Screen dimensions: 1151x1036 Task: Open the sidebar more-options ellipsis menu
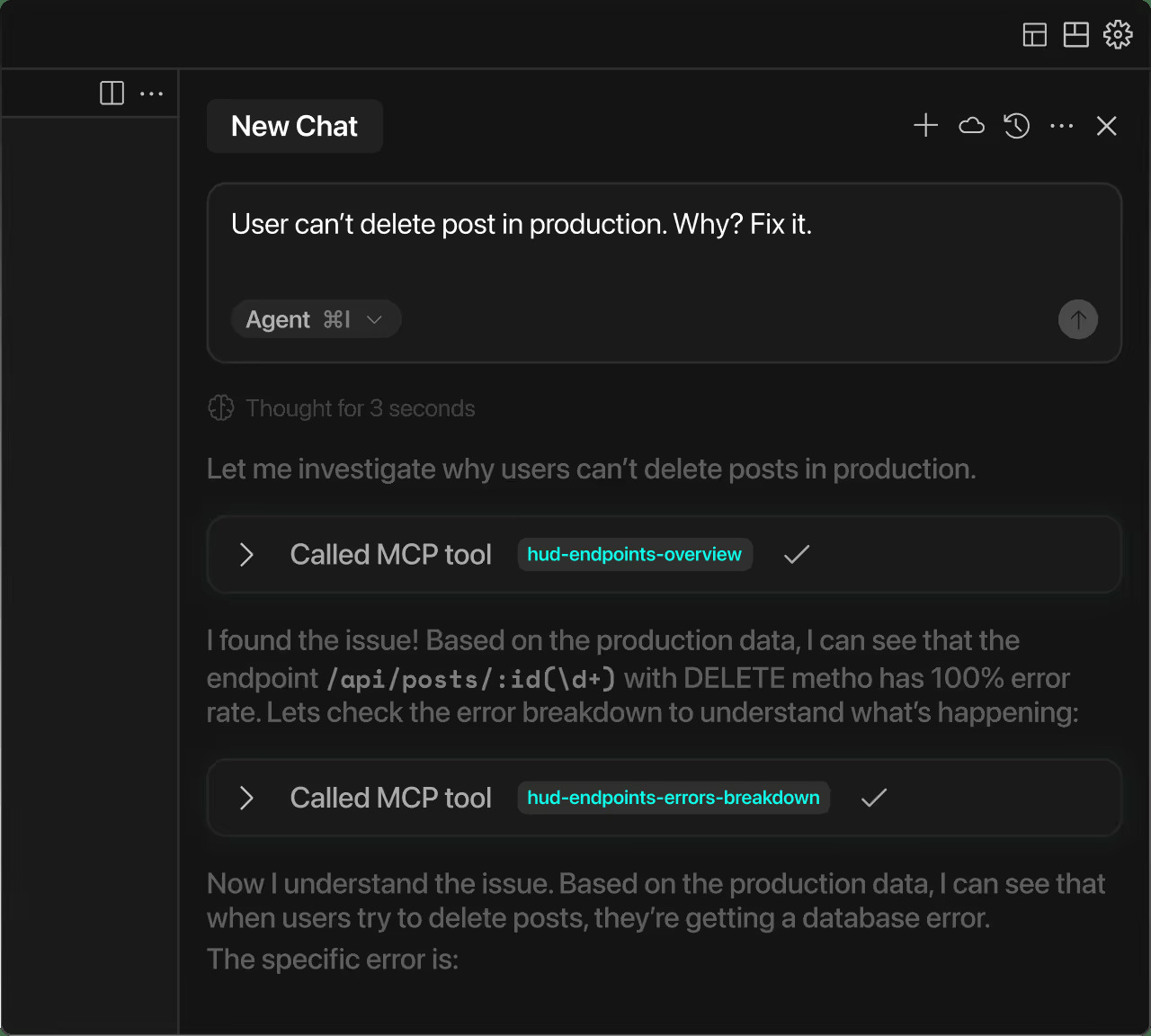point(152,93)
